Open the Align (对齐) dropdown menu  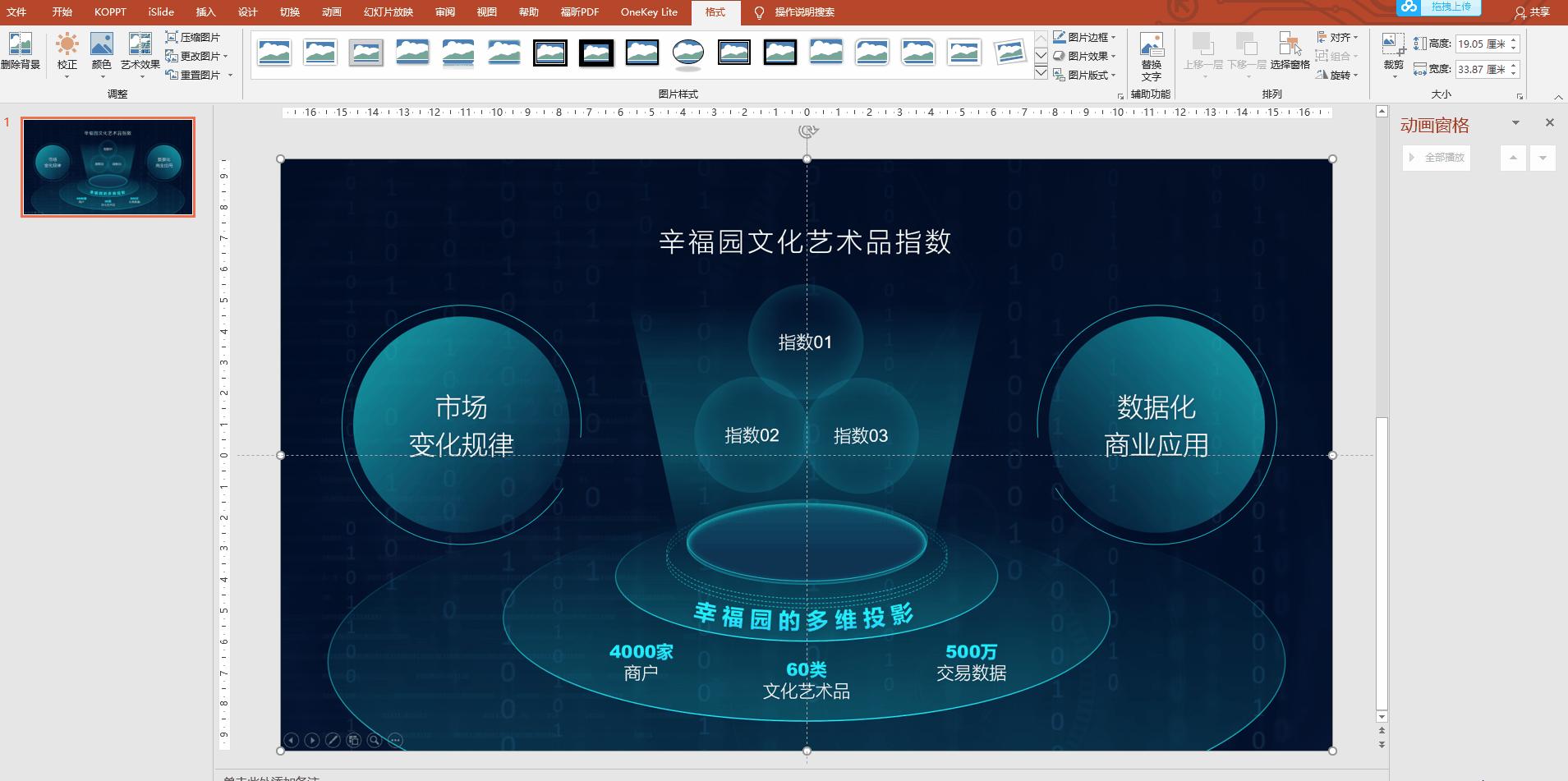coord(1338,37)
